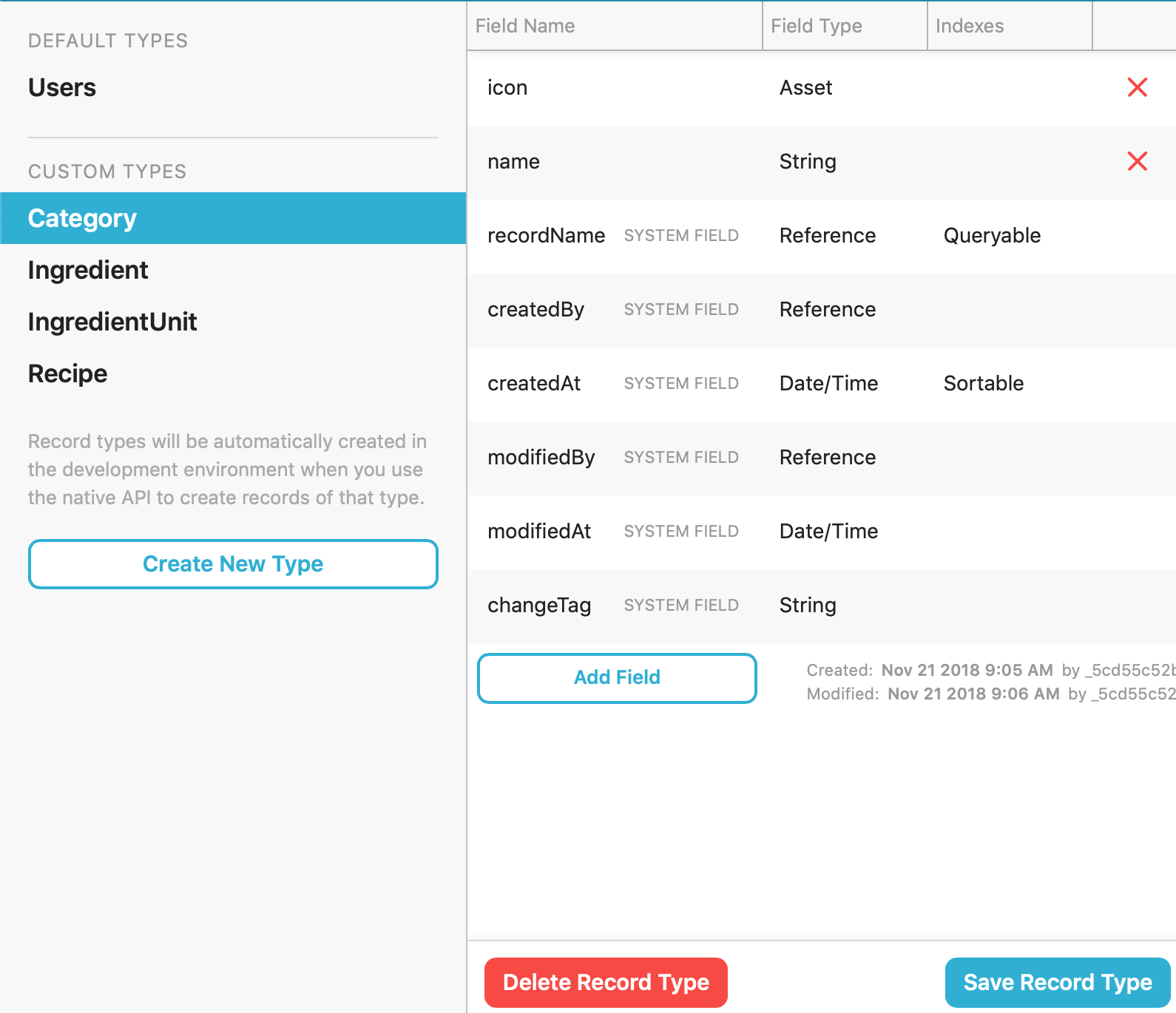Image resolution: width=1176 pixels, height=1013 pixels.
Task: Select the Category record type
Action: (82, 218)
